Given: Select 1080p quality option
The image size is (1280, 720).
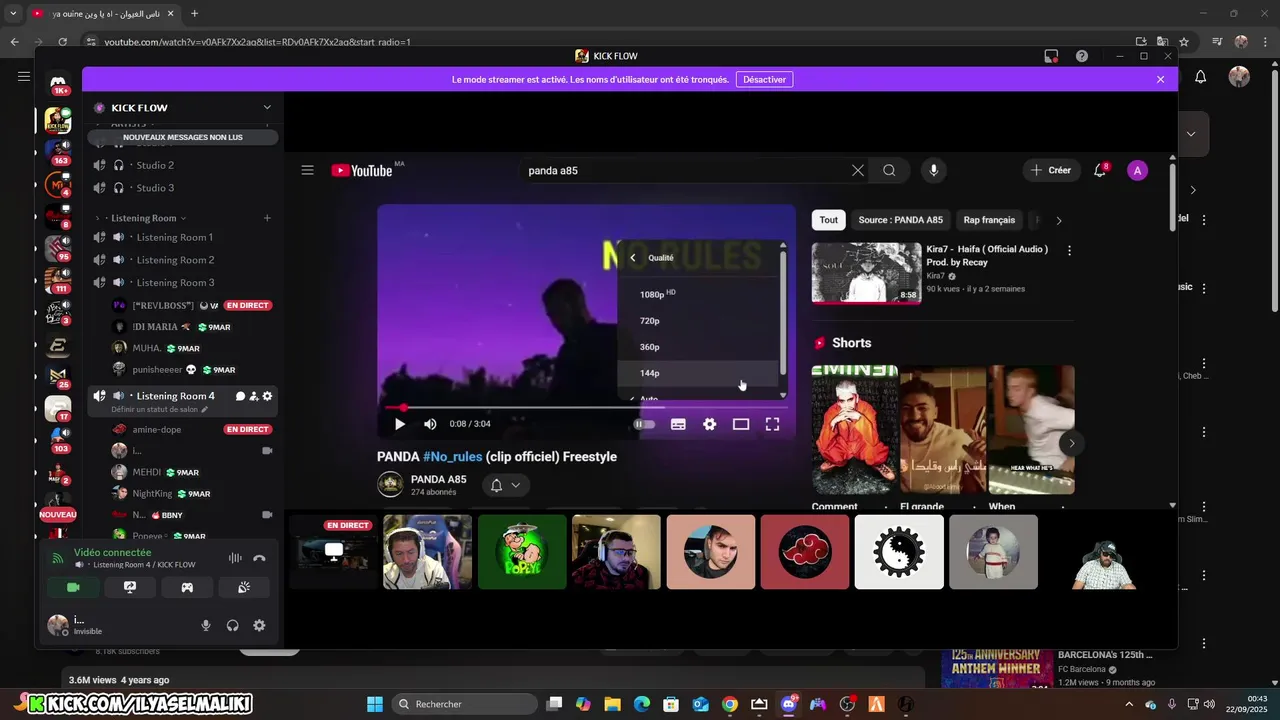Looking at the screenshot, I should tap(699, 294).
